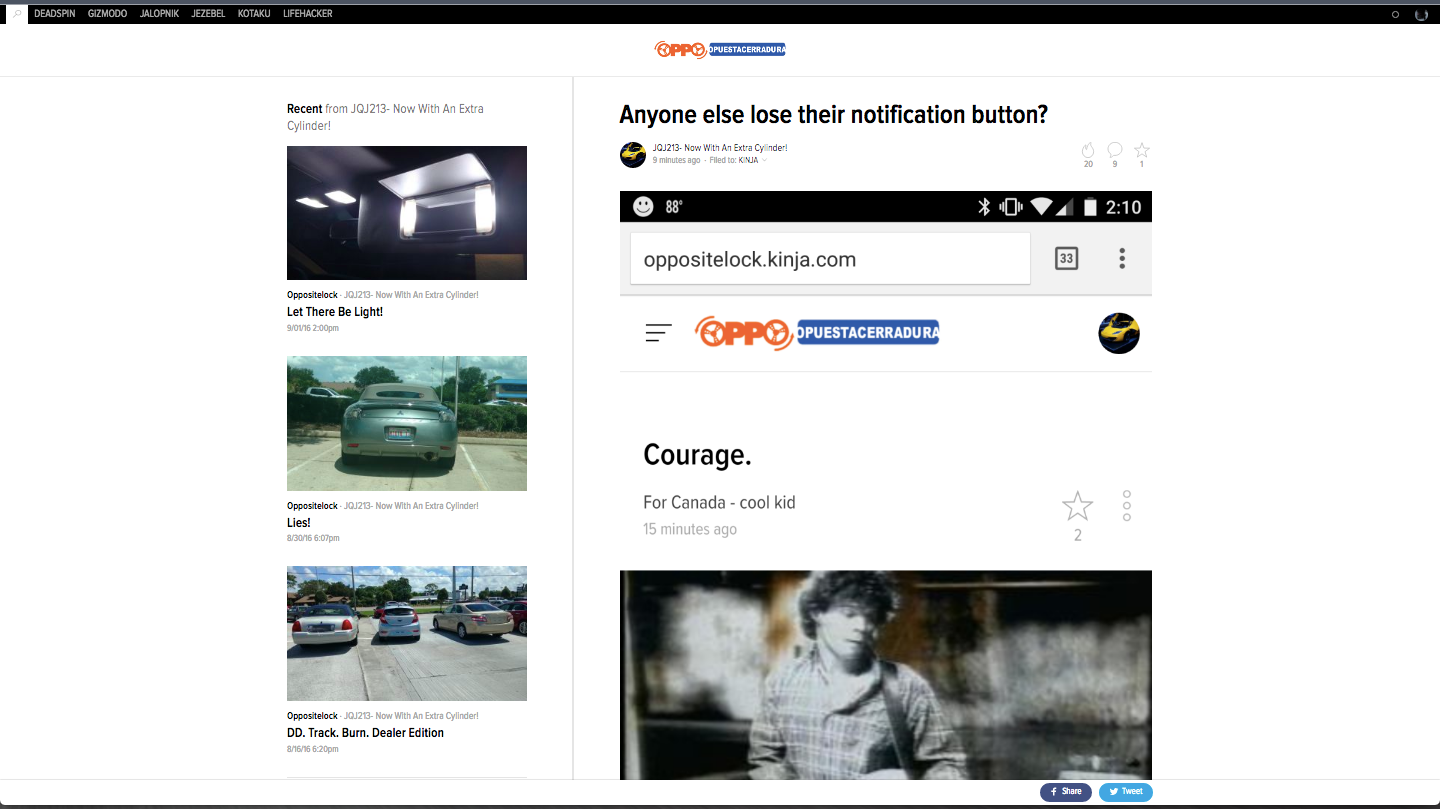Open the 'Let There Be Light!' thumbnail
Image resolution: width=1440 pixels, height=809 pixels.
[407, 213]
